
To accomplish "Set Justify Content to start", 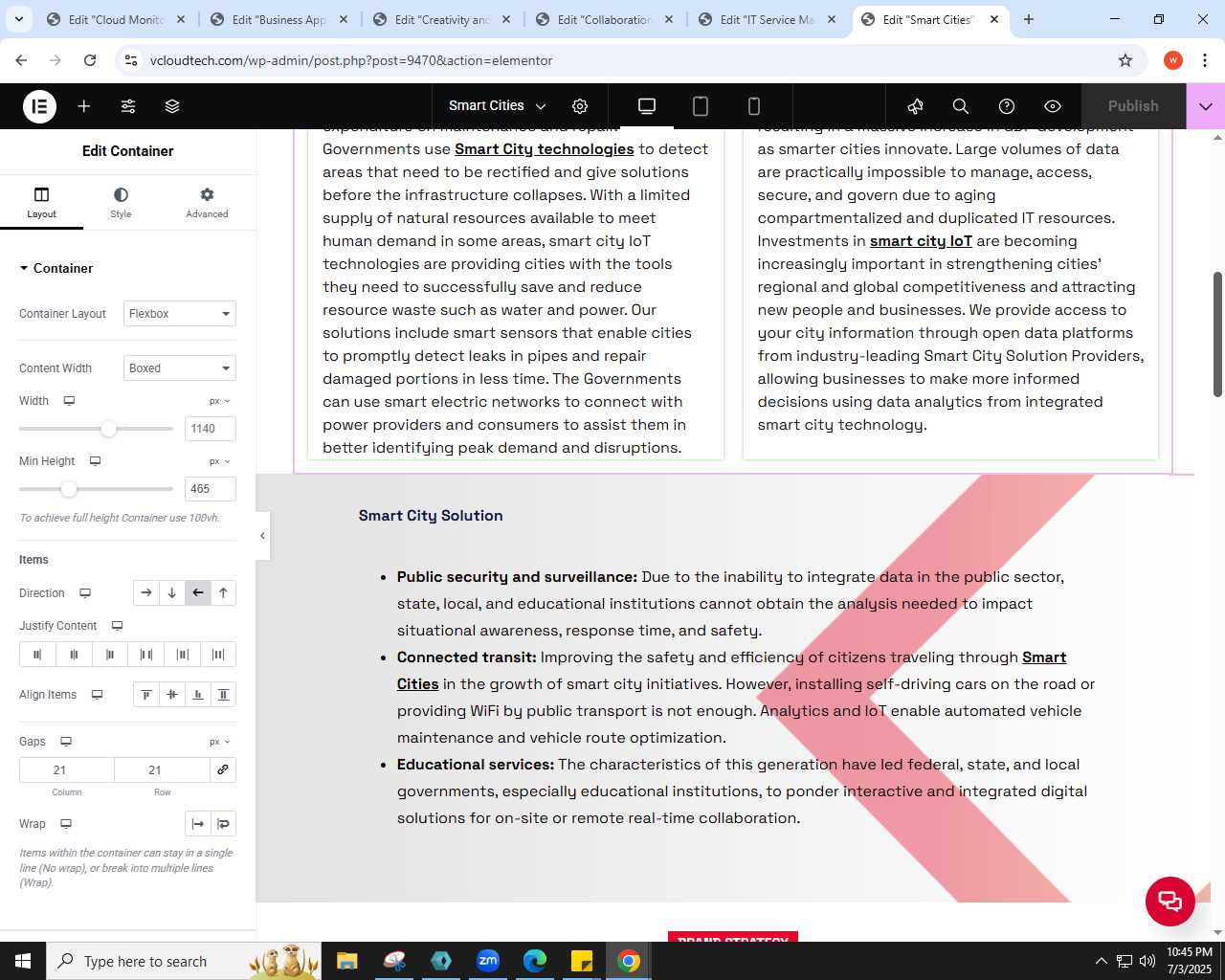I will tap(37, 655).
